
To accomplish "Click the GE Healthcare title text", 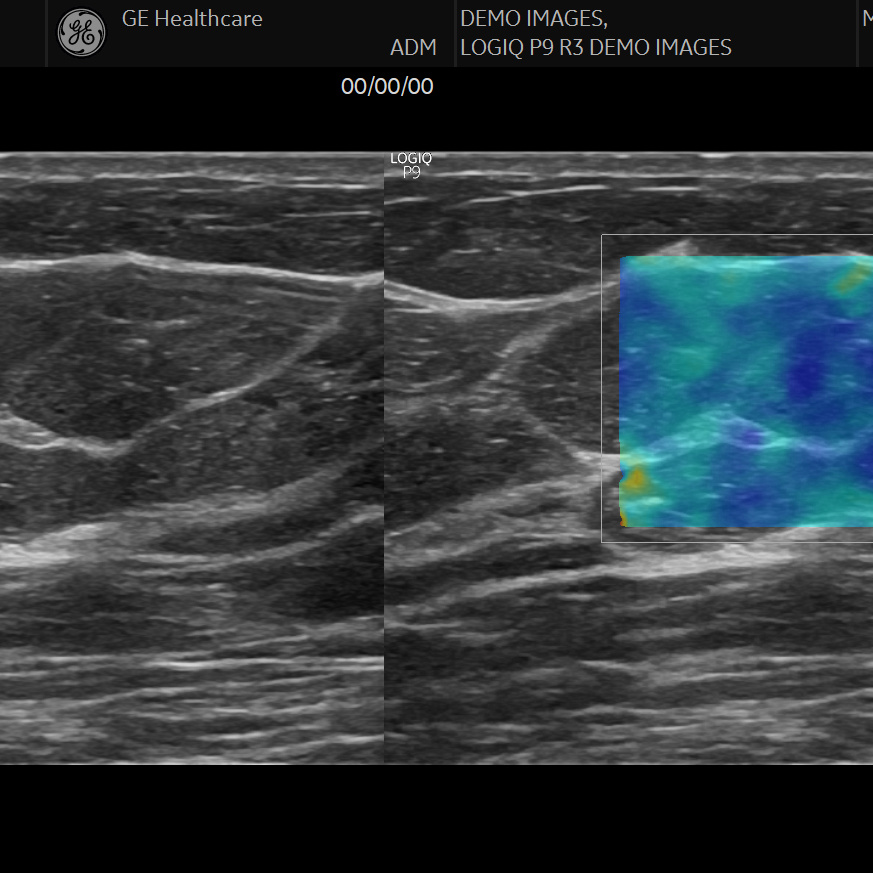I will 192,18.
